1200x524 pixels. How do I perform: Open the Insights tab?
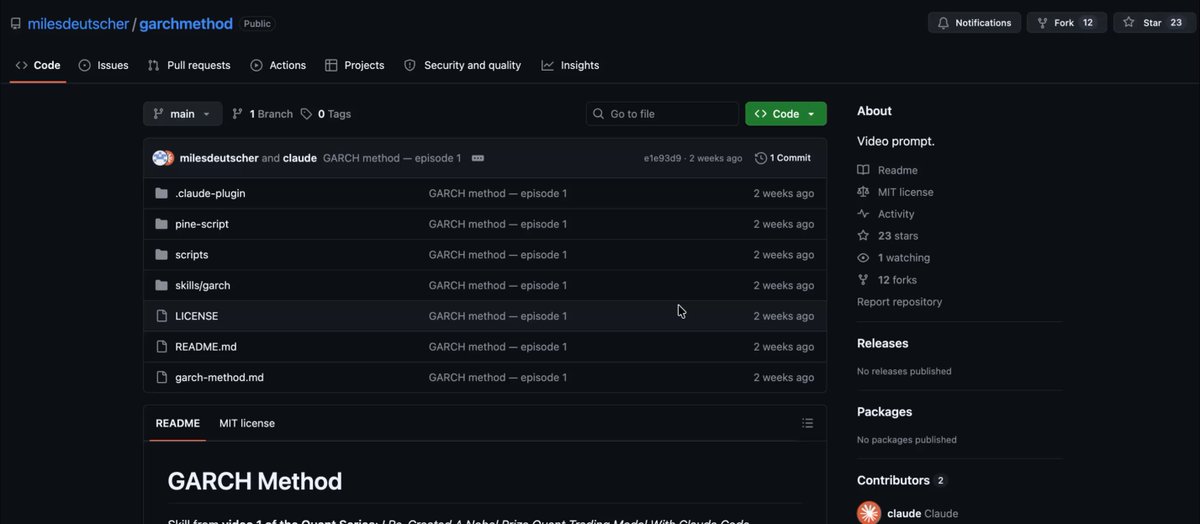point(570,65)
